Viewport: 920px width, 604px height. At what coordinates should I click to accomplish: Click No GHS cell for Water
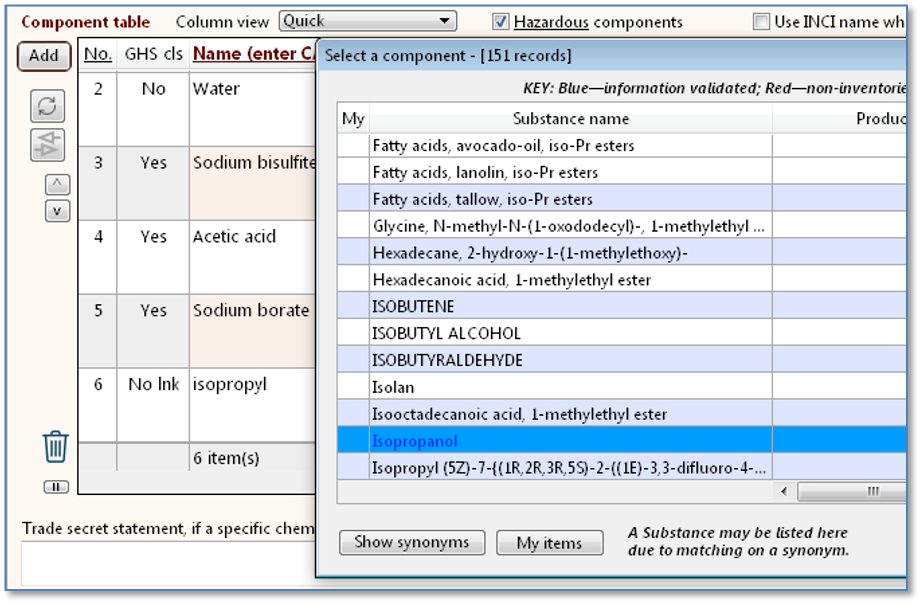point(153,109)
